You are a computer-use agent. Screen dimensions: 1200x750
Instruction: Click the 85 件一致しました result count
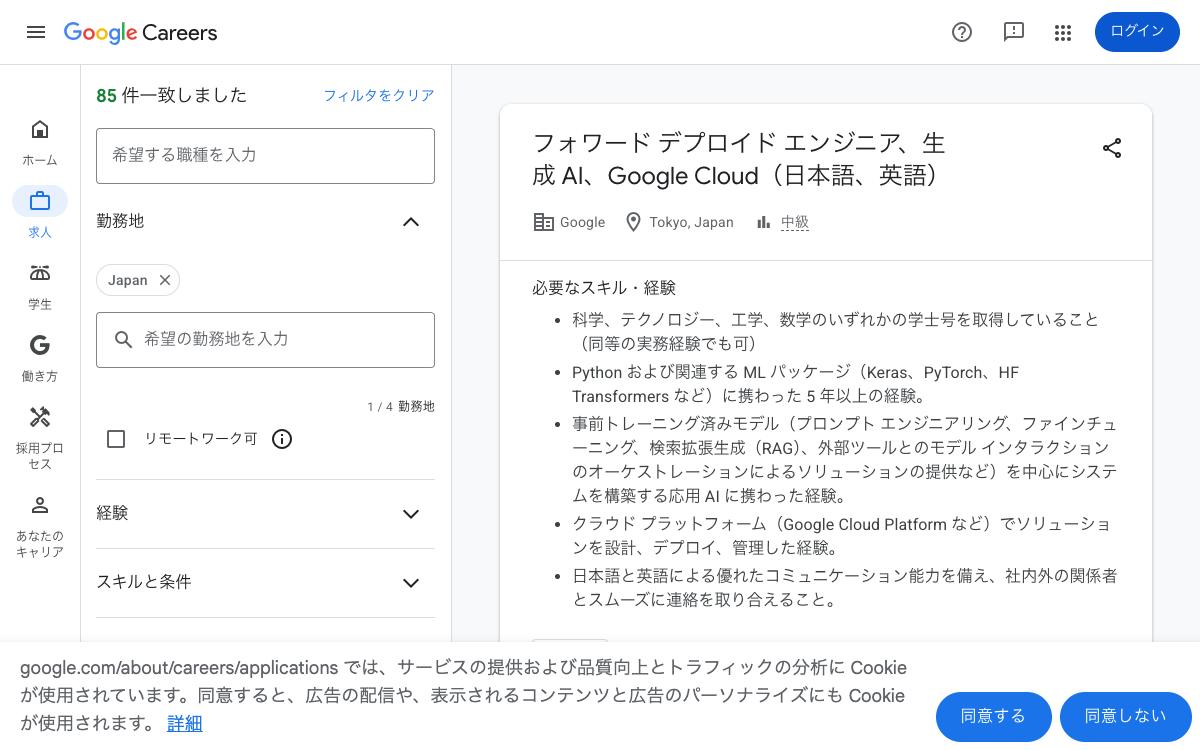tap(171, 95)
